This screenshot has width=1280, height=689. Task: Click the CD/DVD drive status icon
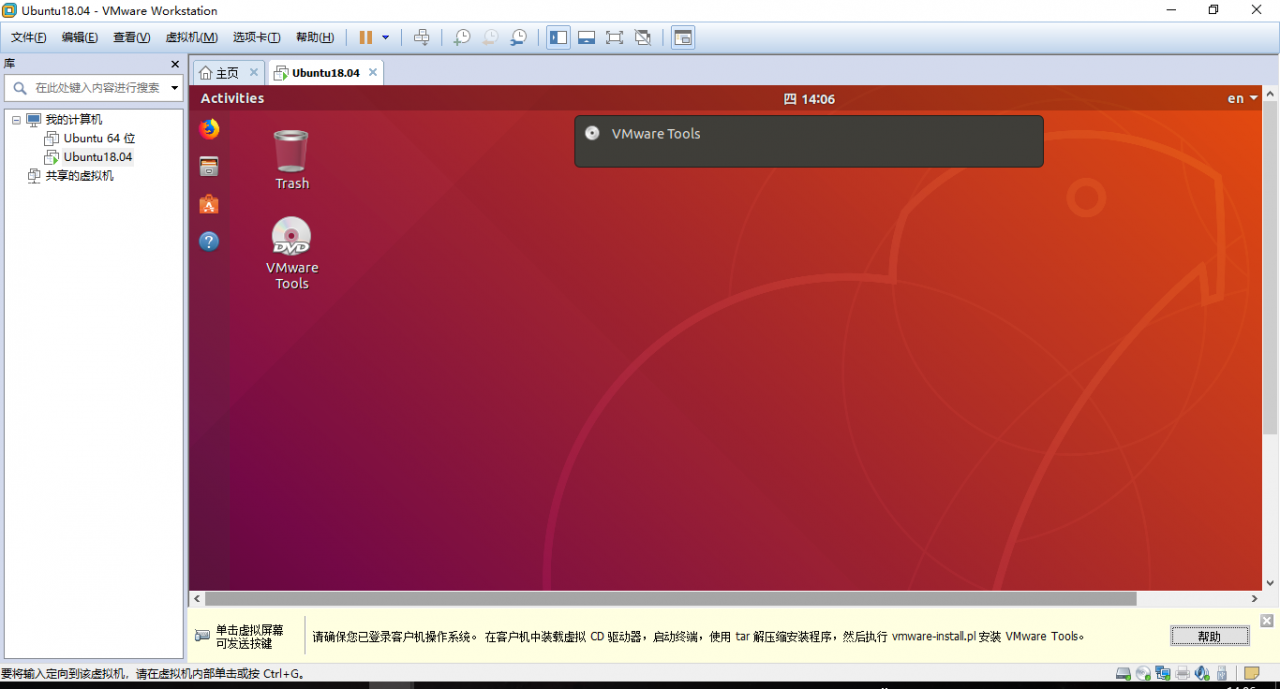tap(1143, 673)
